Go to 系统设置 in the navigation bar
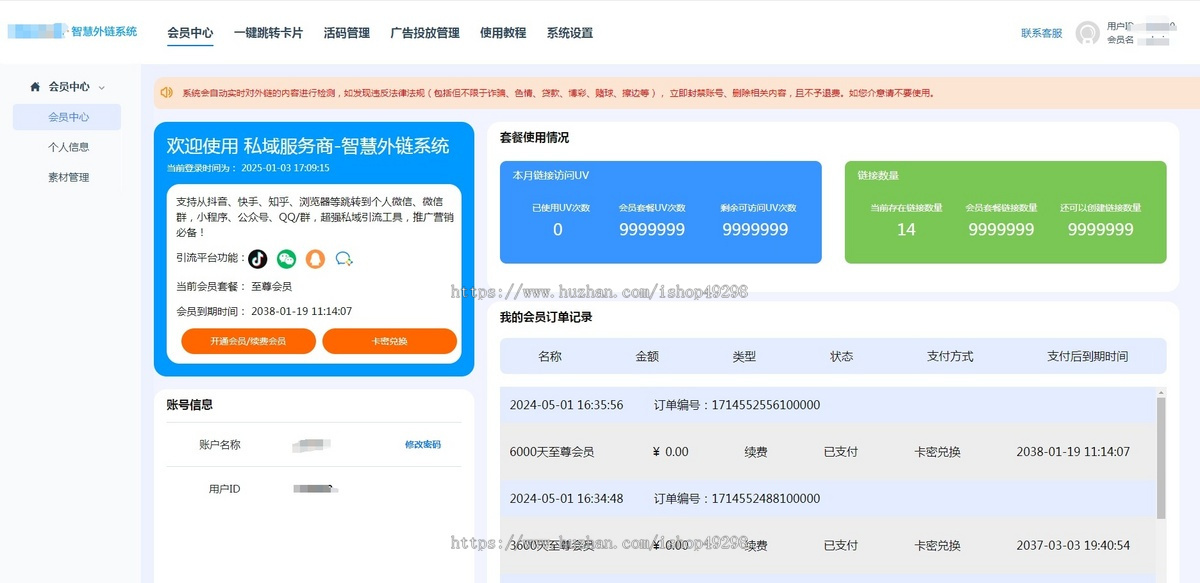Screen dimensions: 1200x583 [x=568, y=33]
